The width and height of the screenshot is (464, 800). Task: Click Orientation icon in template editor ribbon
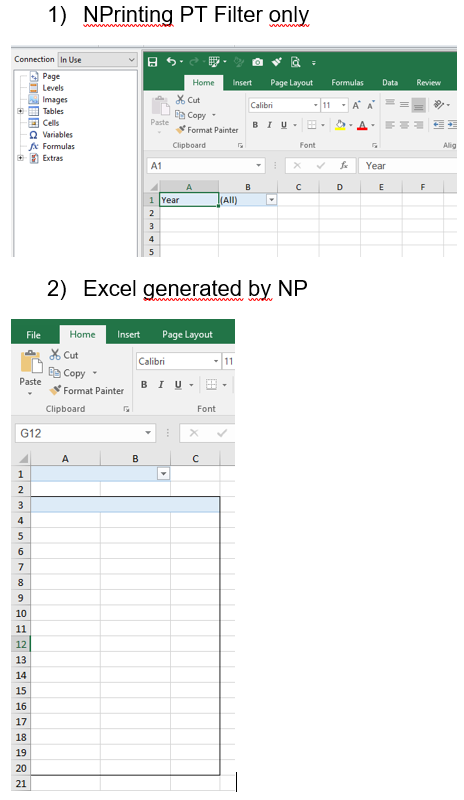pos(439,105)
